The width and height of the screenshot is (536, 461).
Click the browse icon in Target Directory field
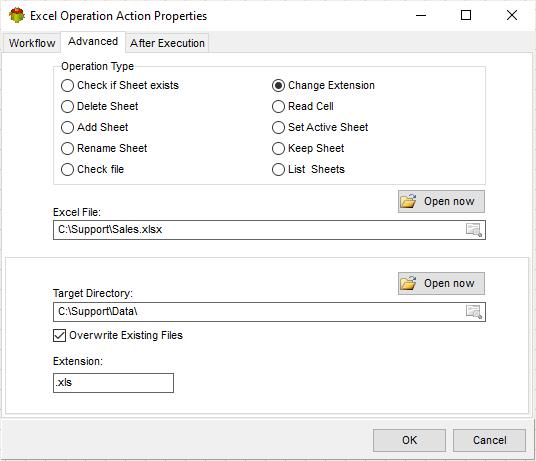point(474,312)
